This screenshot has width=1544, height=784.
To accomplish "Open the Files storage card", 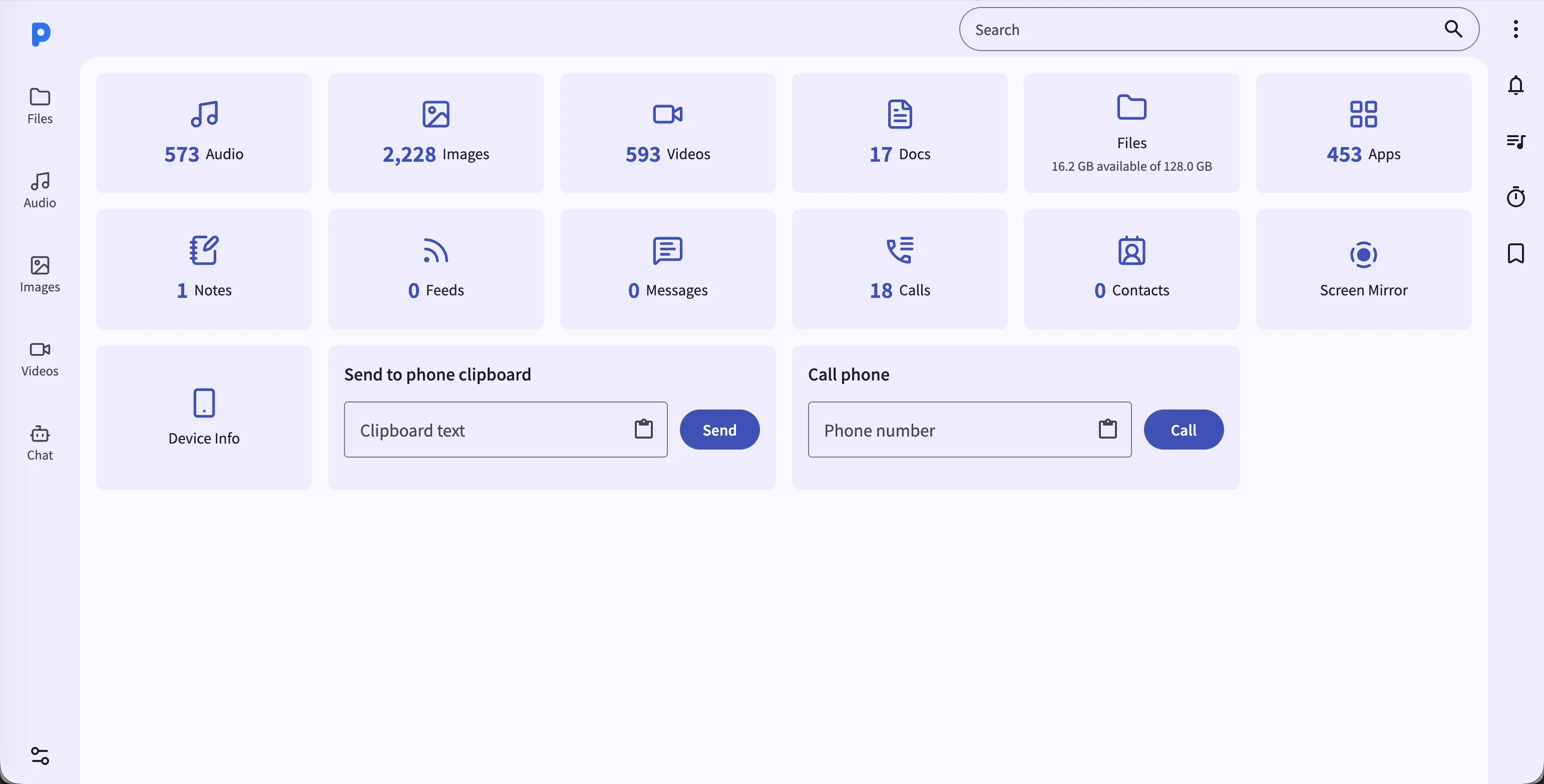I will 1131,133.
